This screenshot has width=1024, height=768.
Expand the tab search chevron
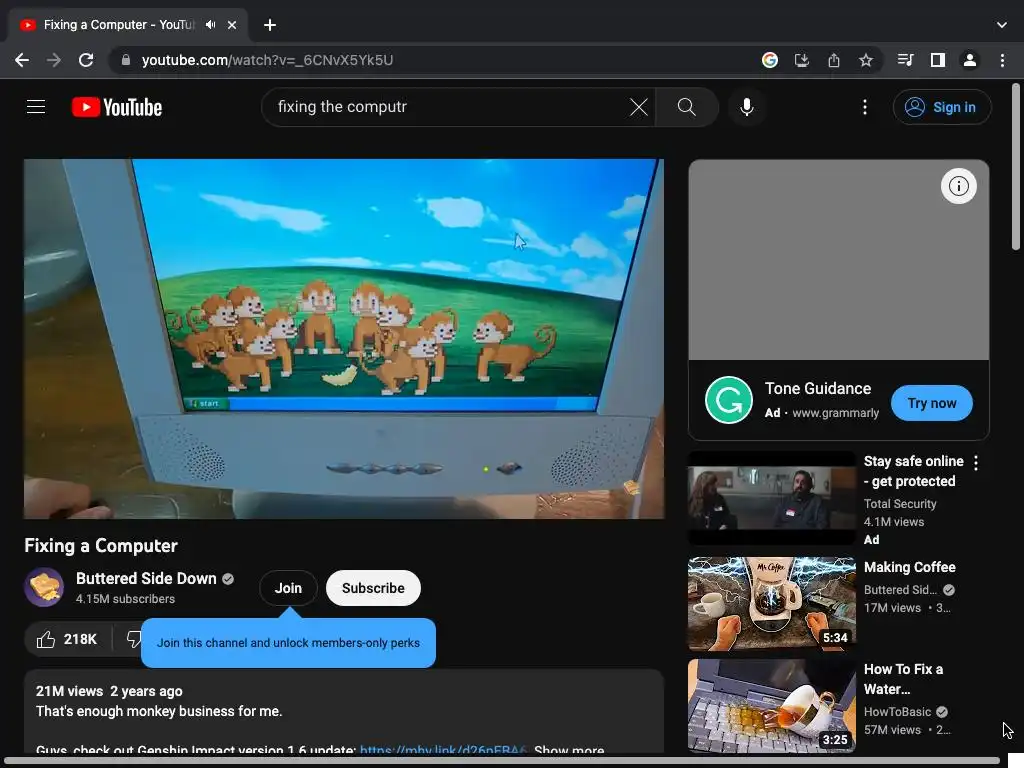click(x=1002, y=25)
